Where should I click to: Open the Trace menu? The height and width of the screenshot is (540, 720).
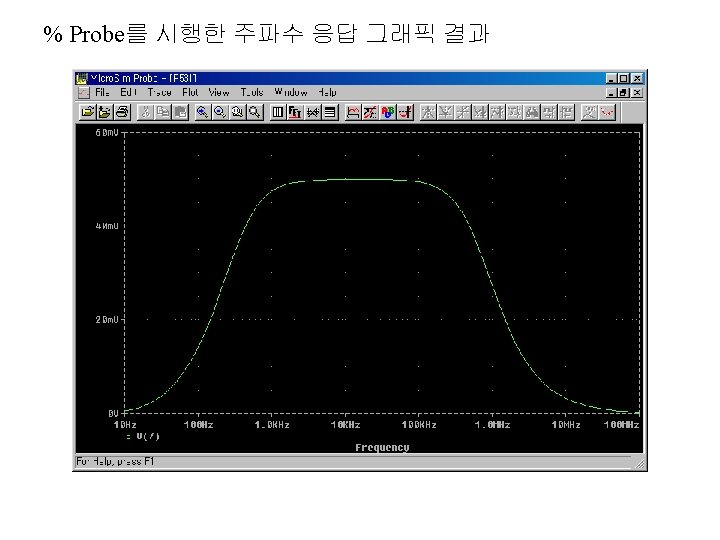160,92
